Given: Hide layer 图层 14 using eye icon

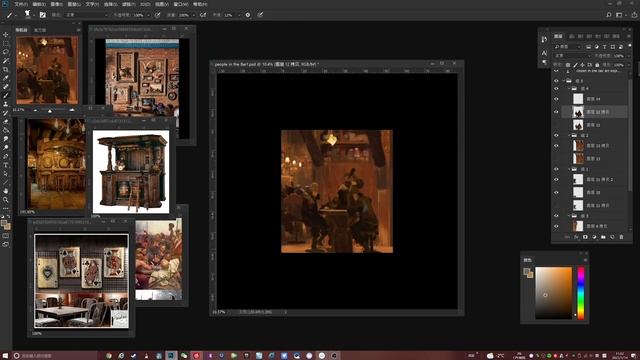Looking at the screenshot, I should [x=556, y=99].
